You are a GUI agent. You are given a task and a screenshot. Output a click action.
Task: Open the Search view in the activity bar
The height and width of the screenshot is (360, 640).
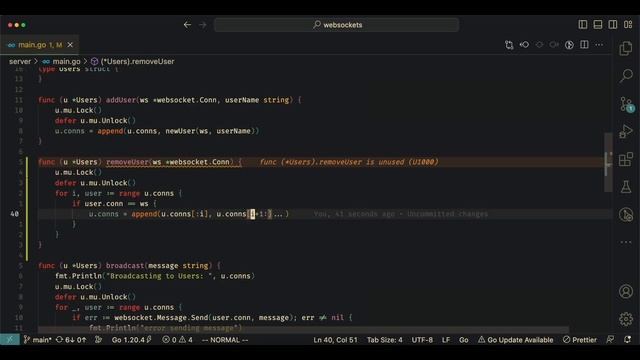point(626,76)
